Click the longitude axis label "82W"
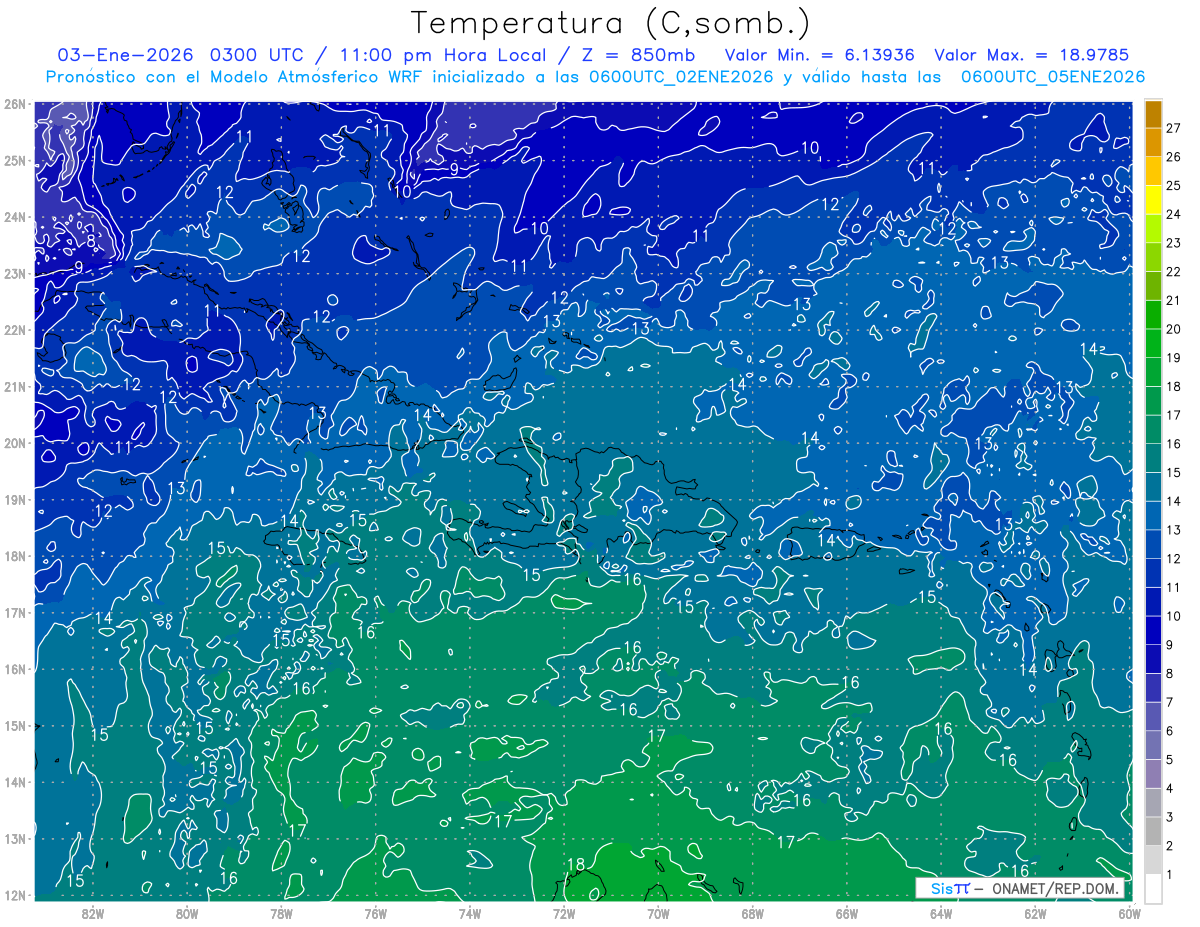The image size is (1200, 927). point(93,912)
